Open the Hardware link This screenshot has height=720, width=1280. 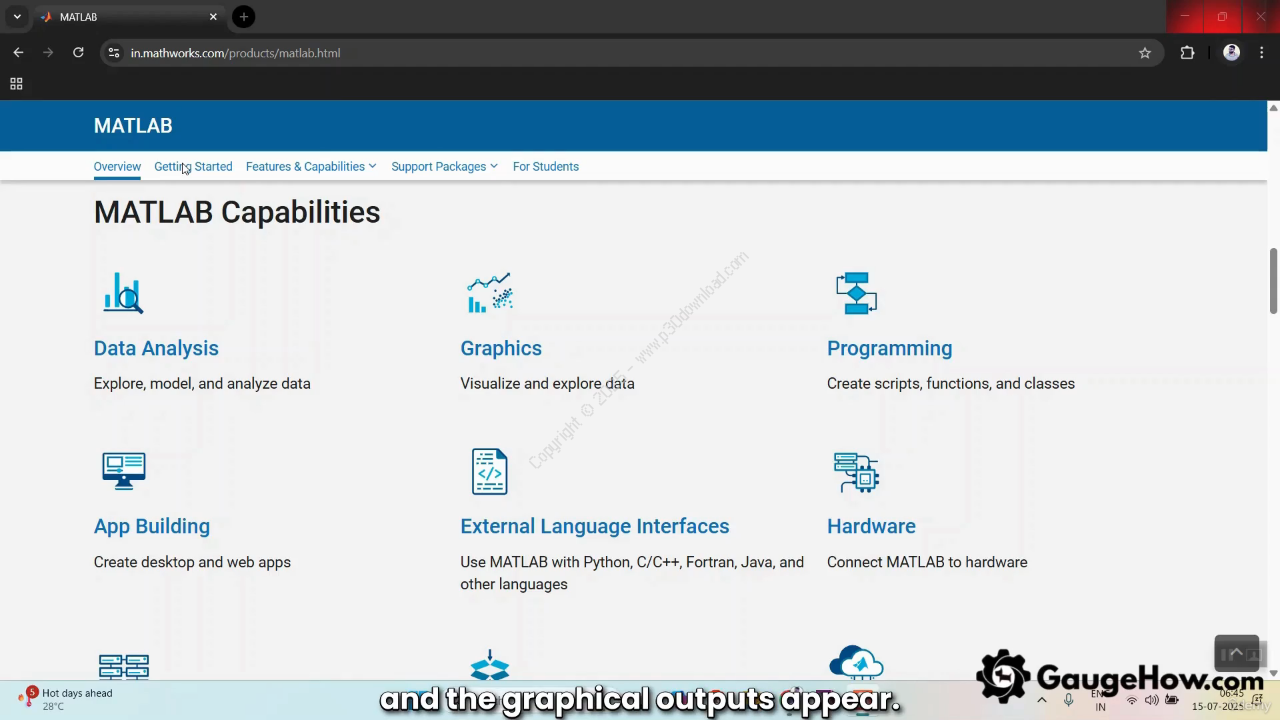point(871,526)
